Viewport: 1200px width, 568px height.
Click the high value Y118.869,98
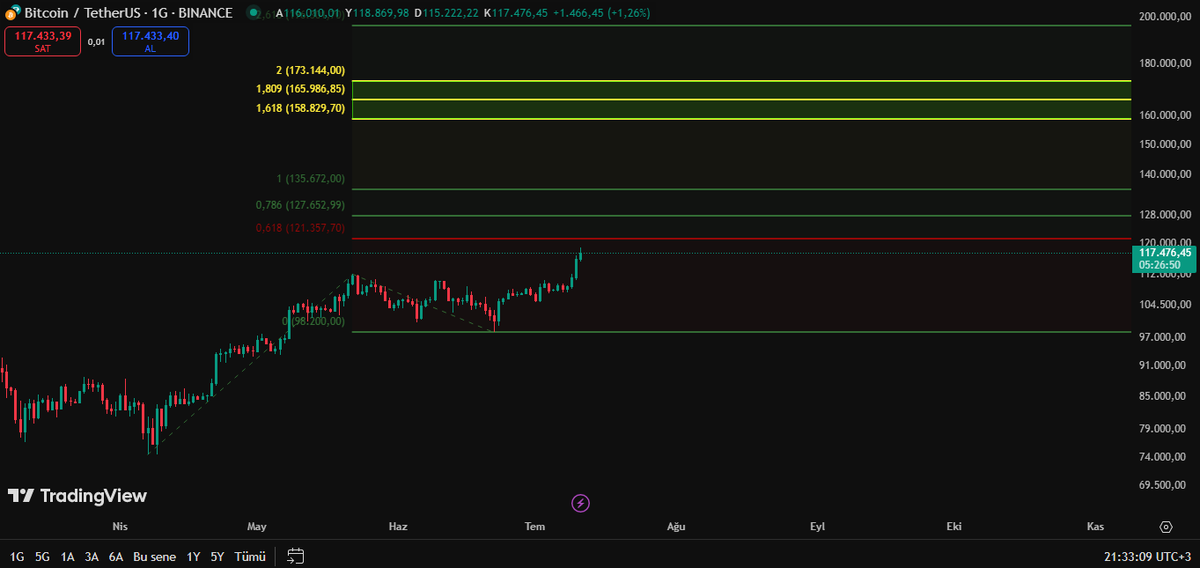click(377, 13)
